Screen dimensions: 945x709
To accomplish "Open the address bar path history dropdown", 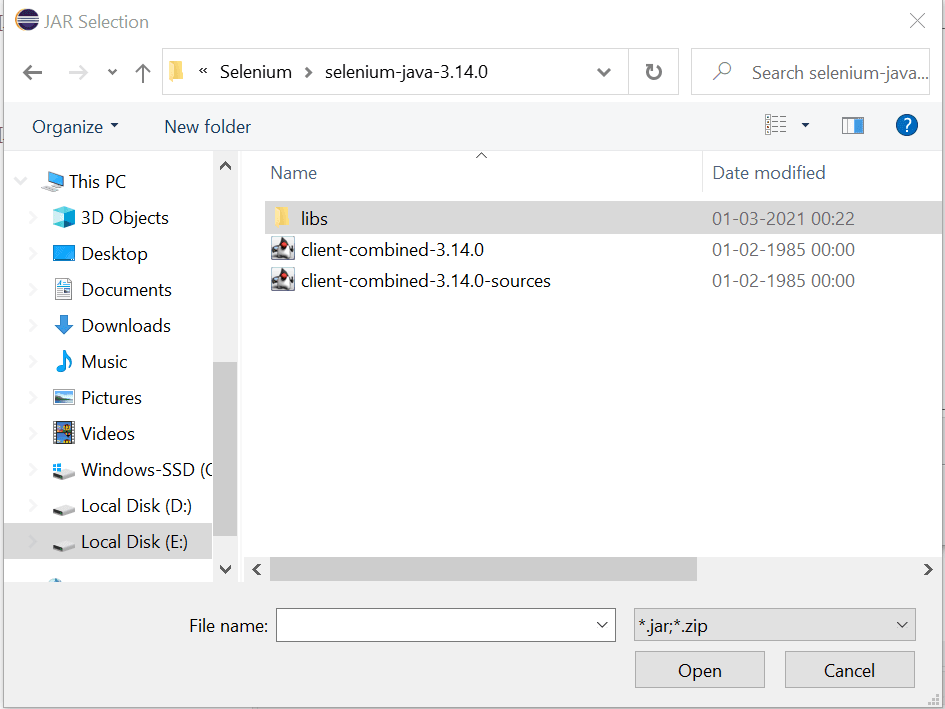I will (604, 73).
